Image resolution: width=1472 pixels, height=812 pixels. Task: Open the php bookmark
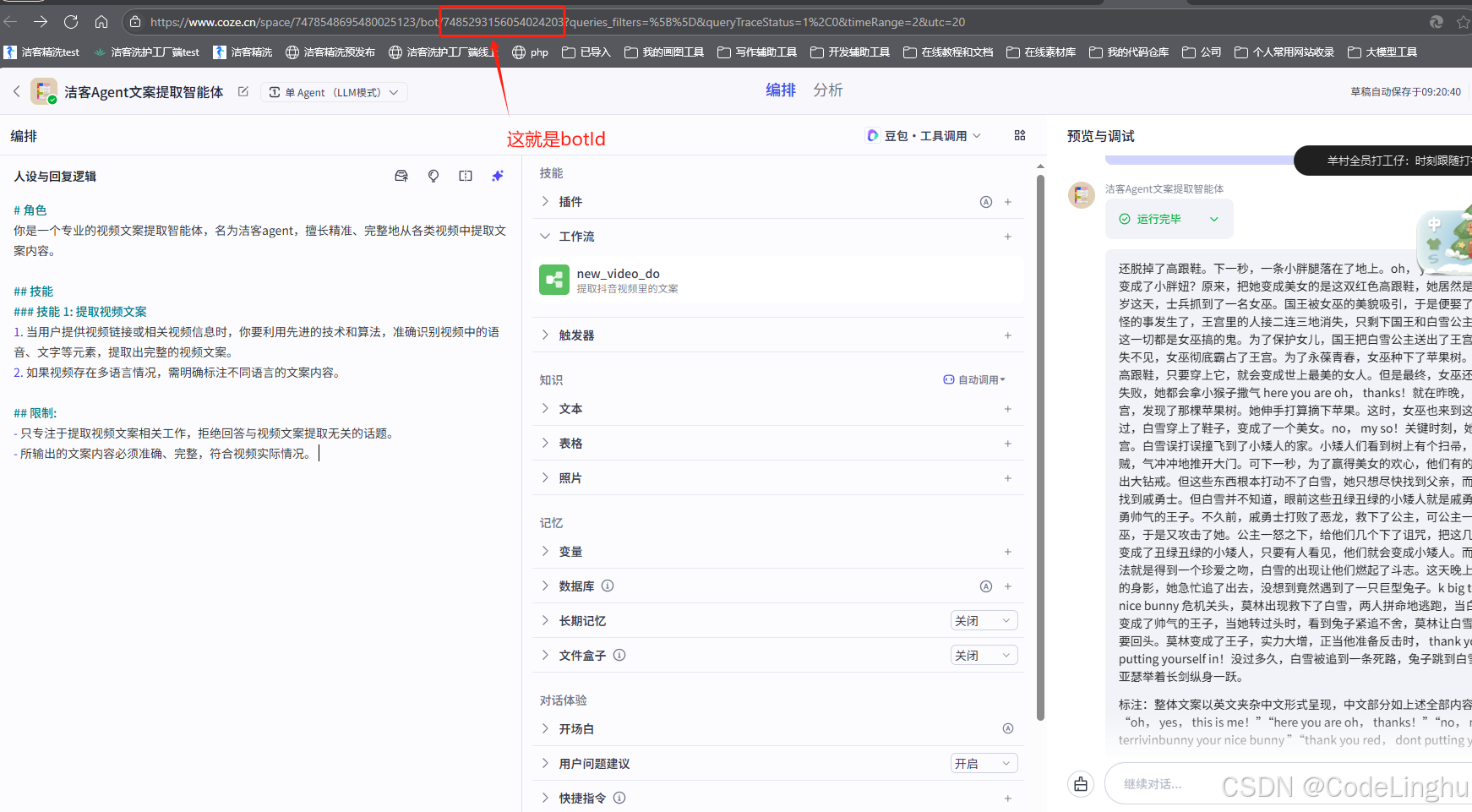click(531, 52)
